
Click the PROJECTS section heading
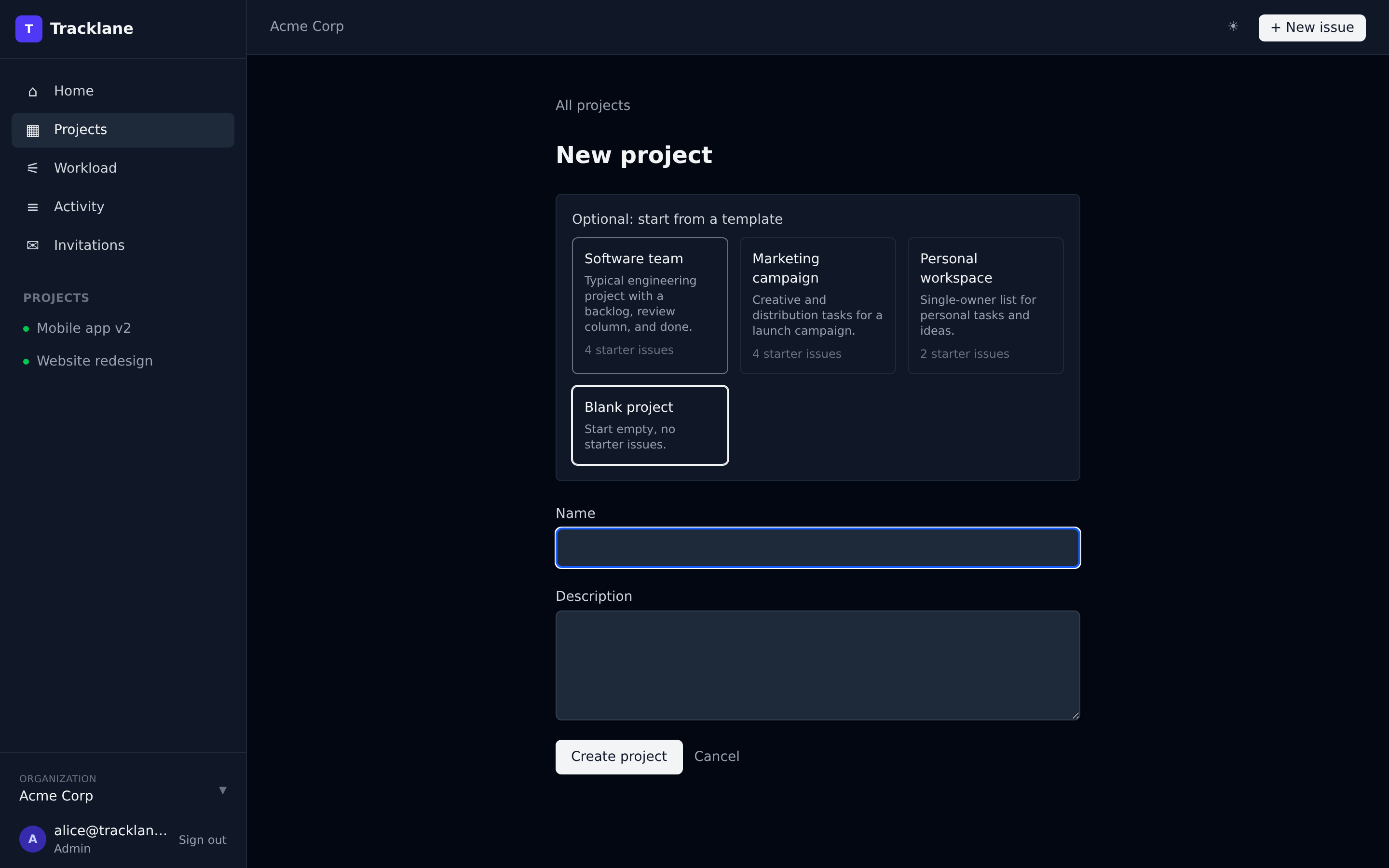tap(55, 298)
